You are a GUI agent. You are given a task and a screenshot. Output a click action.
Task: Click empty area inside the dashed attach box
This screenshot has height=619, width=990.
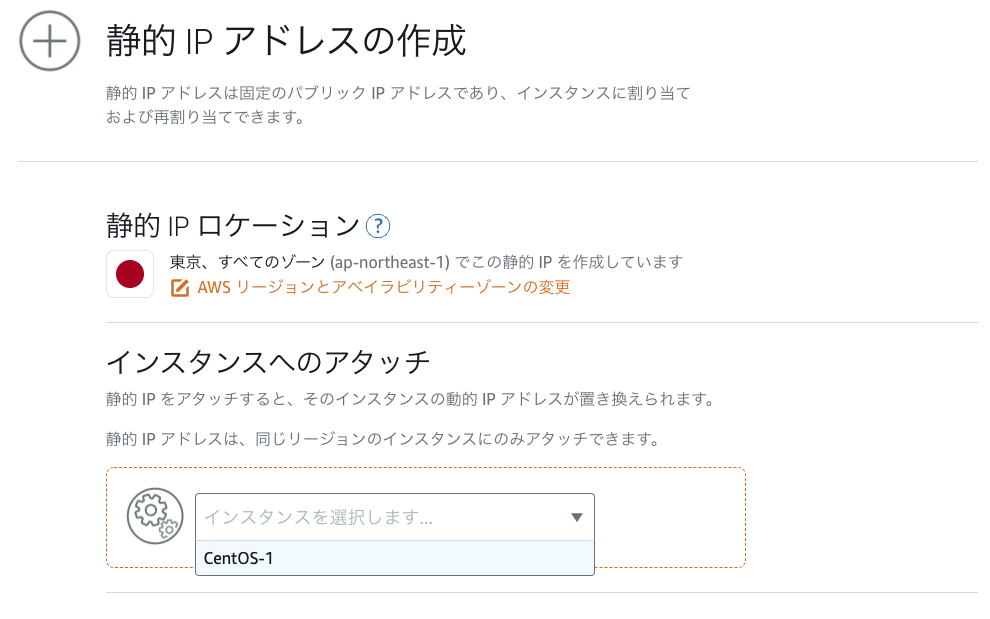point(669,517)
